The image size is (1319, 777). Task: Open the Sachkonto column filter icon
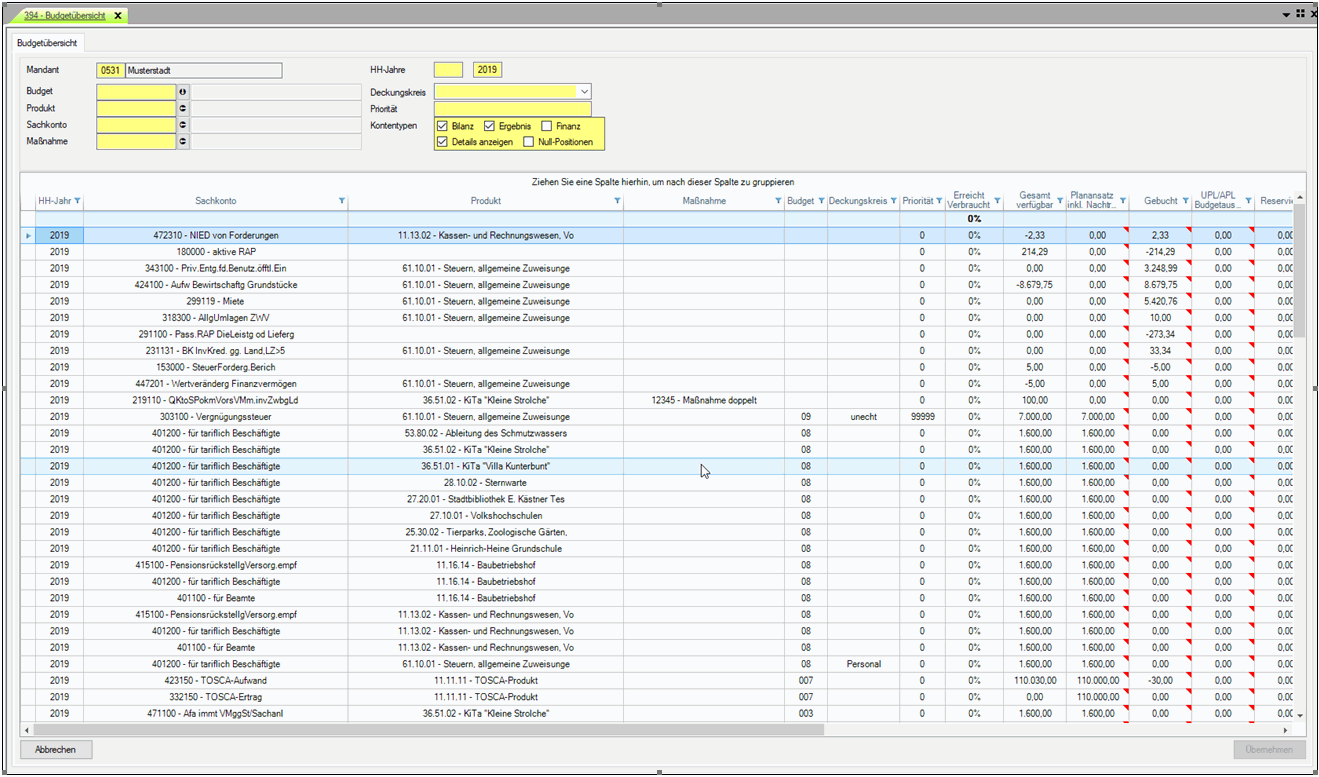click(x=342, y=201)
